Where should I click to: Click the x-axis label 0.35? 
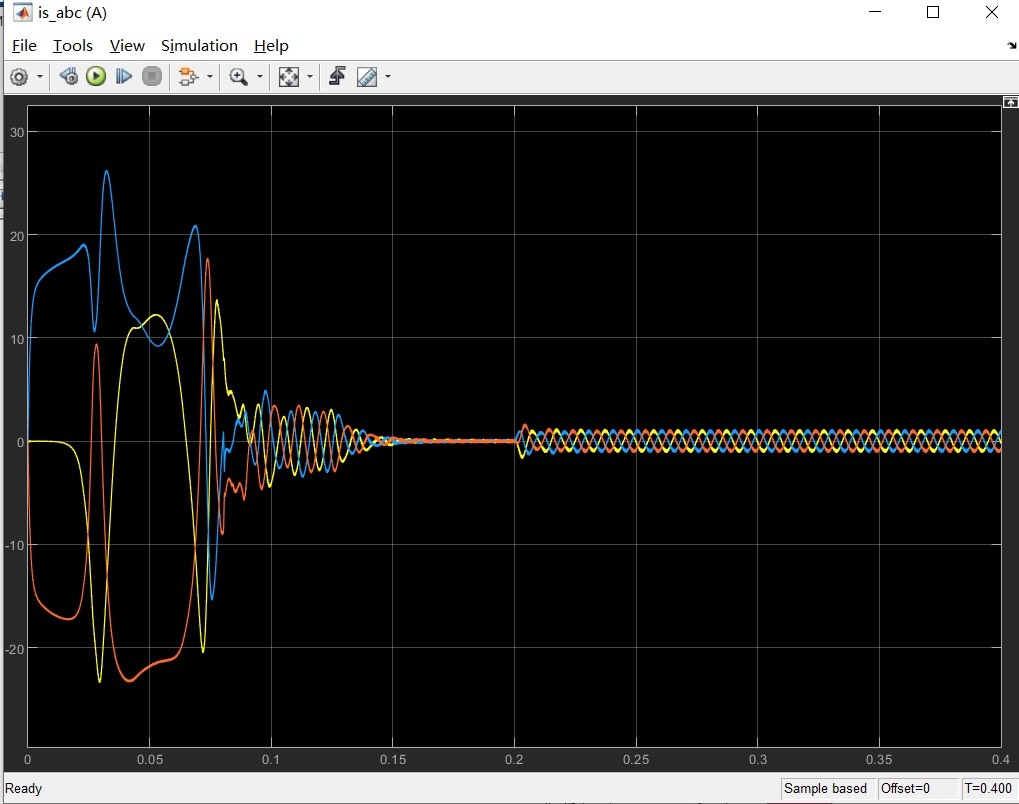(x=879, y=759)
